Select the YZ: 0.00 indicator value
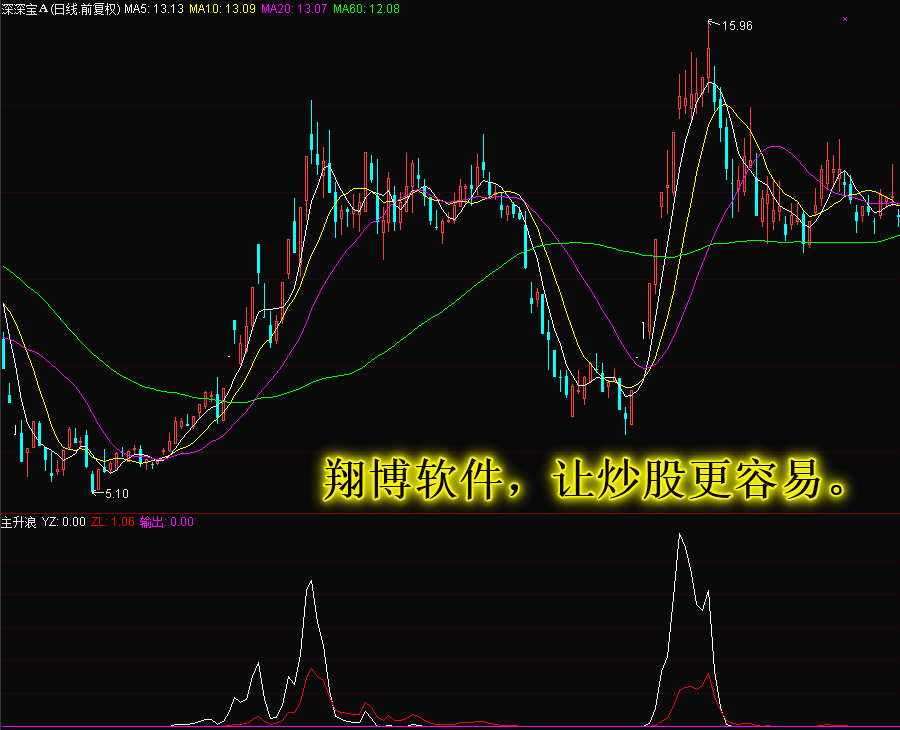 point(63,522)
